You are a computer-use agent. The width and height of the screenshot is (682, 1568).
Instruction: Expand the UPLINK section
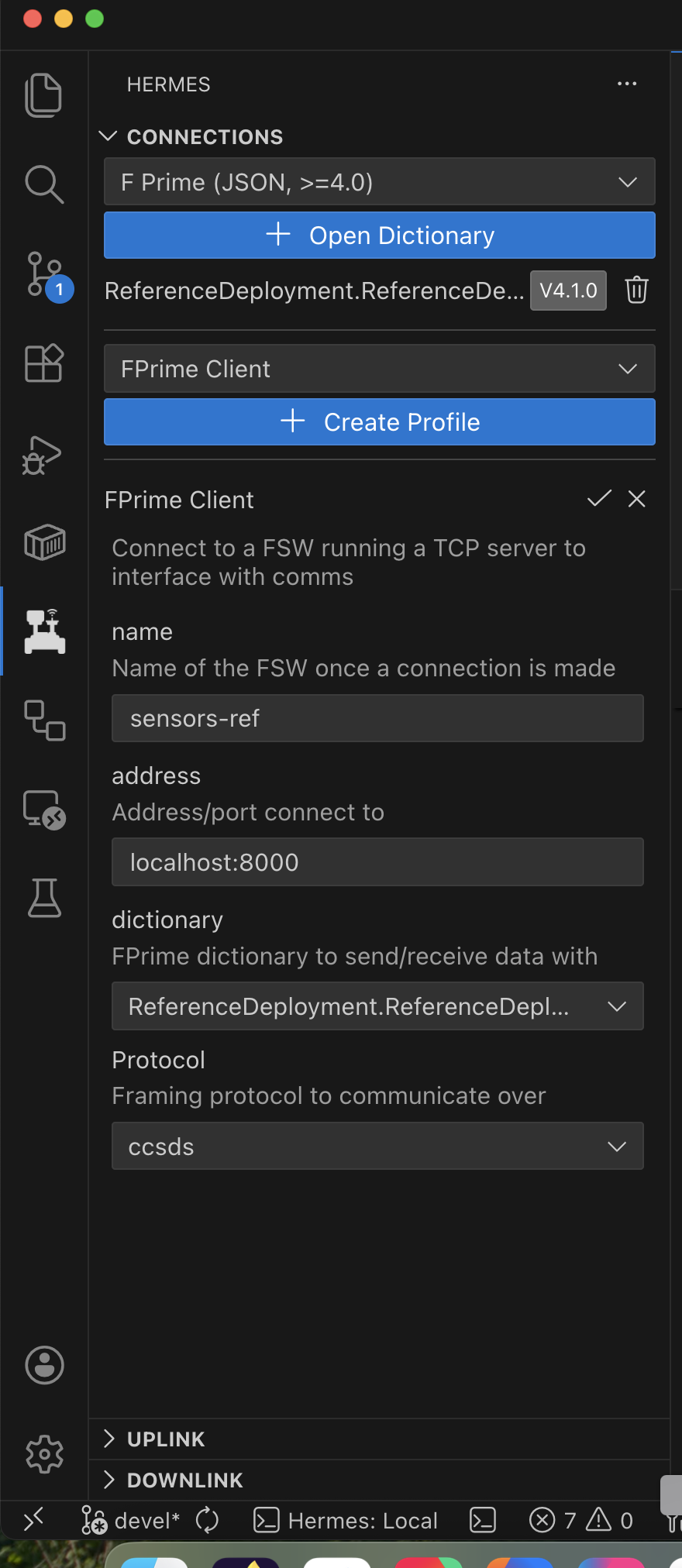pos(166,1439)
